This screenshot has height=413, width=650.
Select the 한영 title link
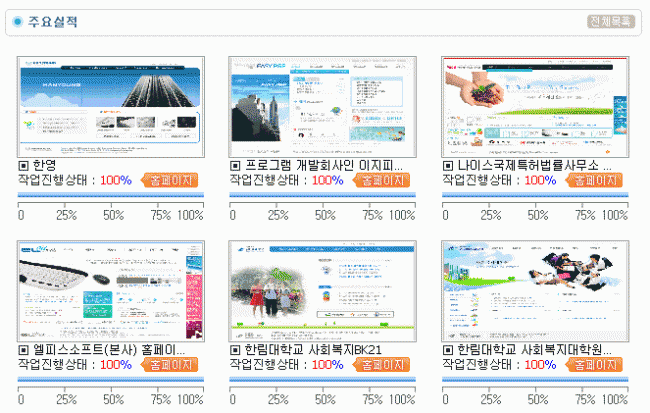click(x=44, y=165)
